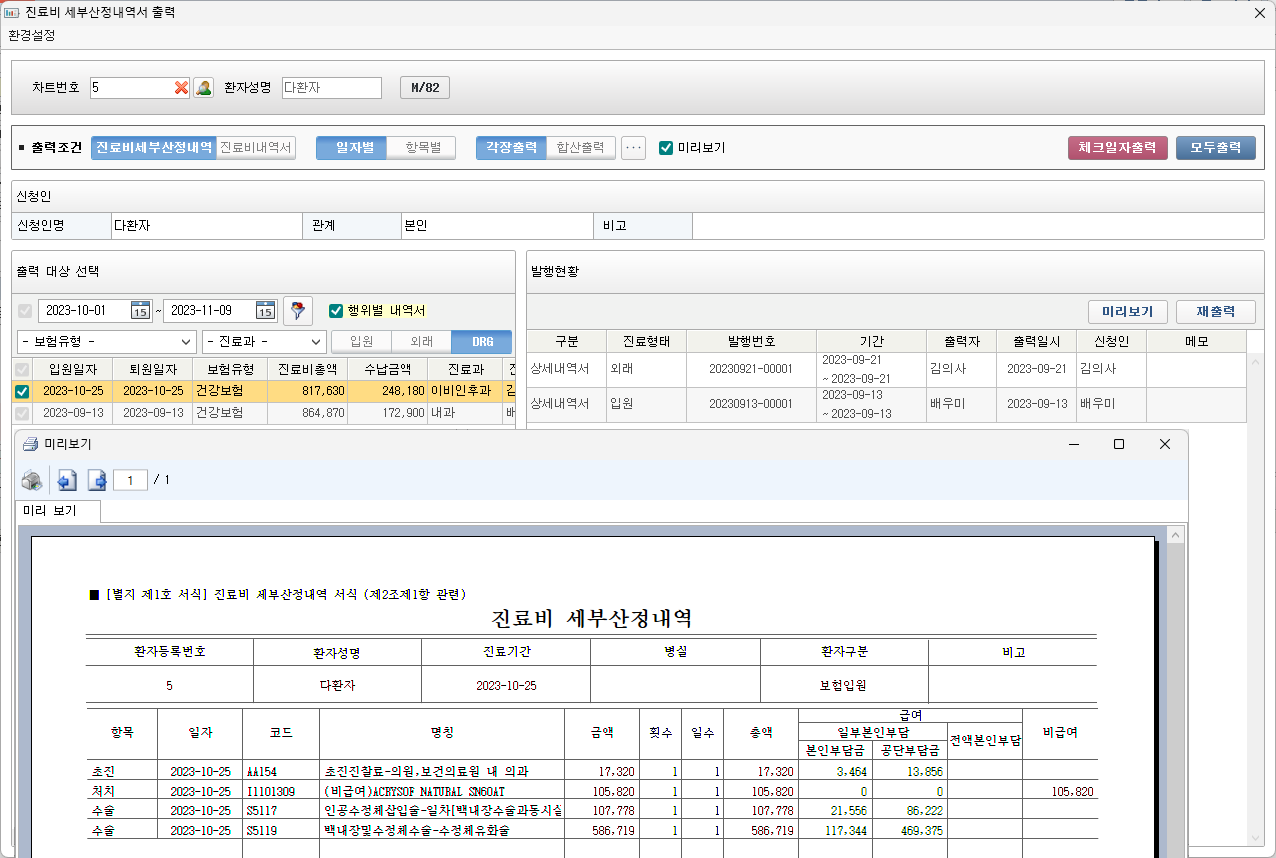Click the funnel filter icon
The width and height of the screenshot is (1276, 858).
[x=297, y=310]
